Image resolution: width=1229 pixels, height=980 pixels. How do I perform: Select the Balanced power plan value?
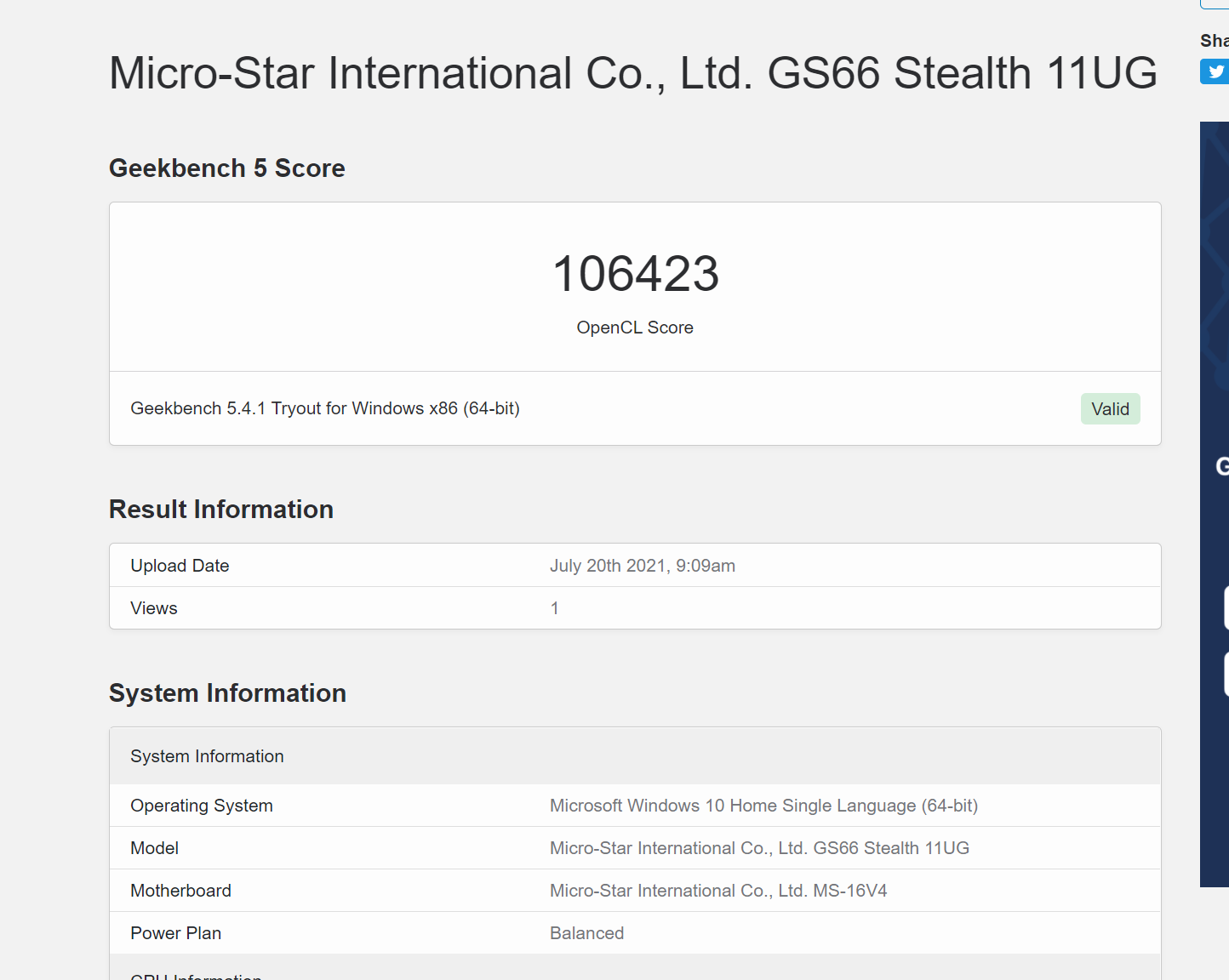(586, 933)
